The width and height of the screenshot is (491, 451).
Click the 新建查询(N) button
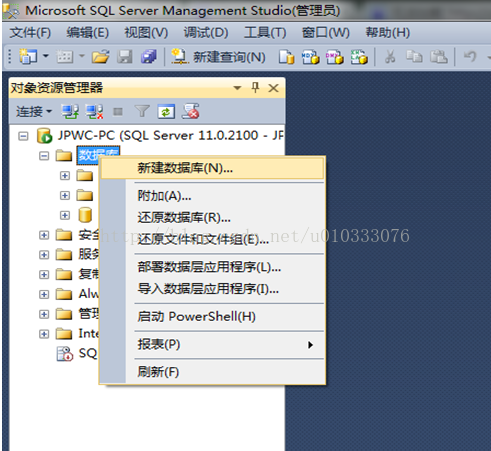218,57
